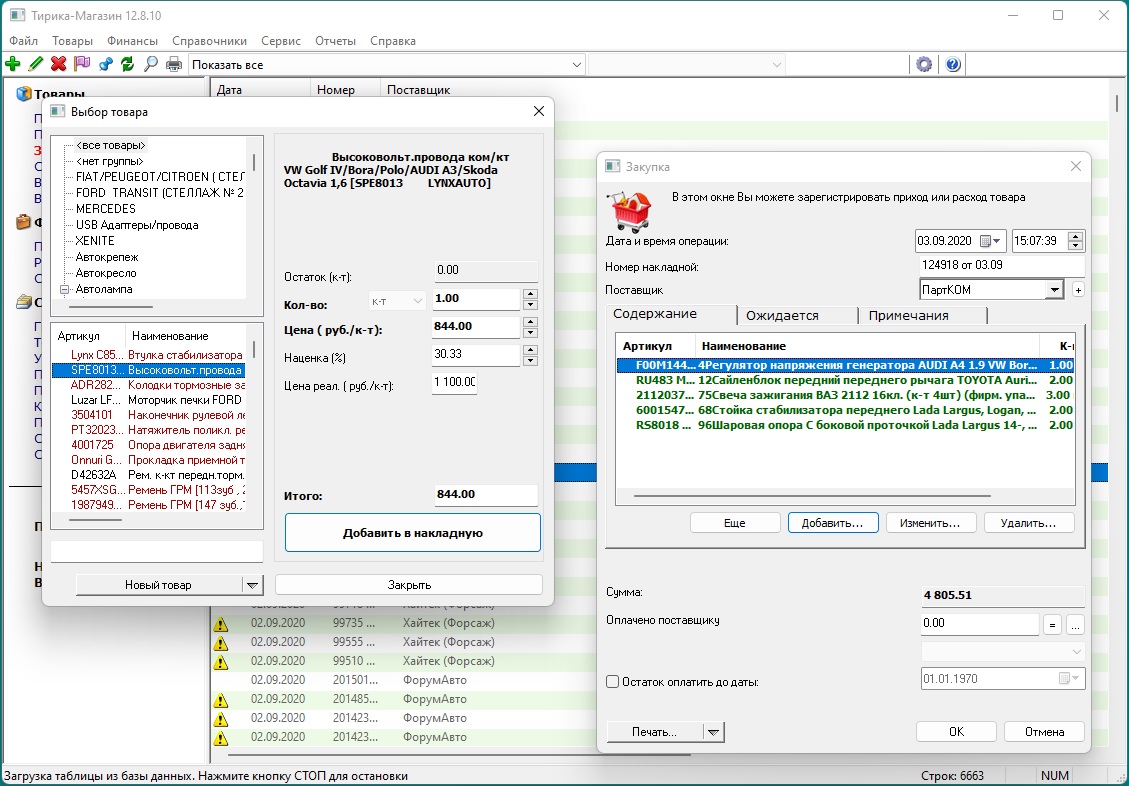This screenshot has width=1129, height=786.
Task: Click the green pencil edit icon
Action: [35, 64]
